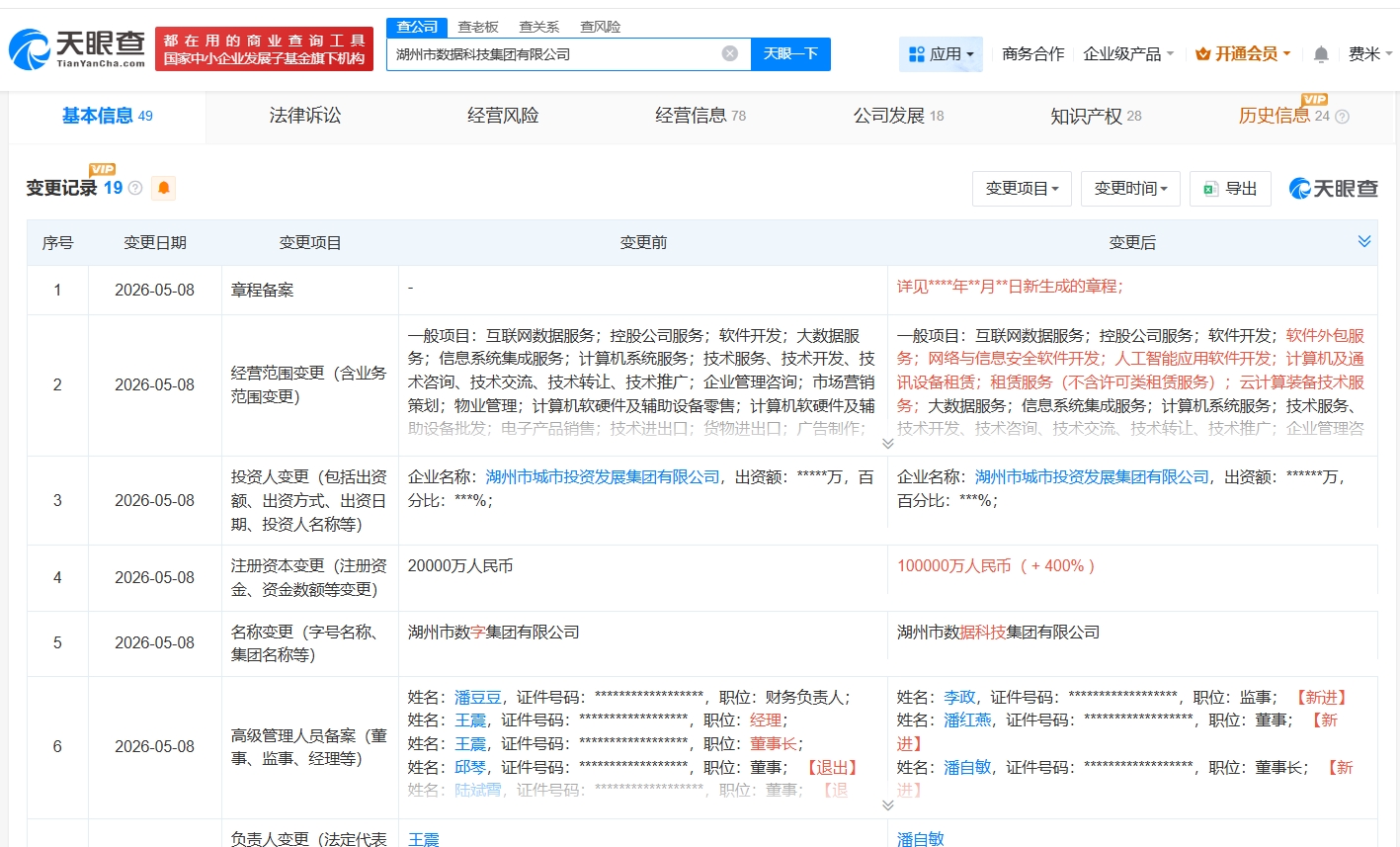Switch to 知识产权 tab
This screenshot has height=847, width=1400.
point(1095,117)
